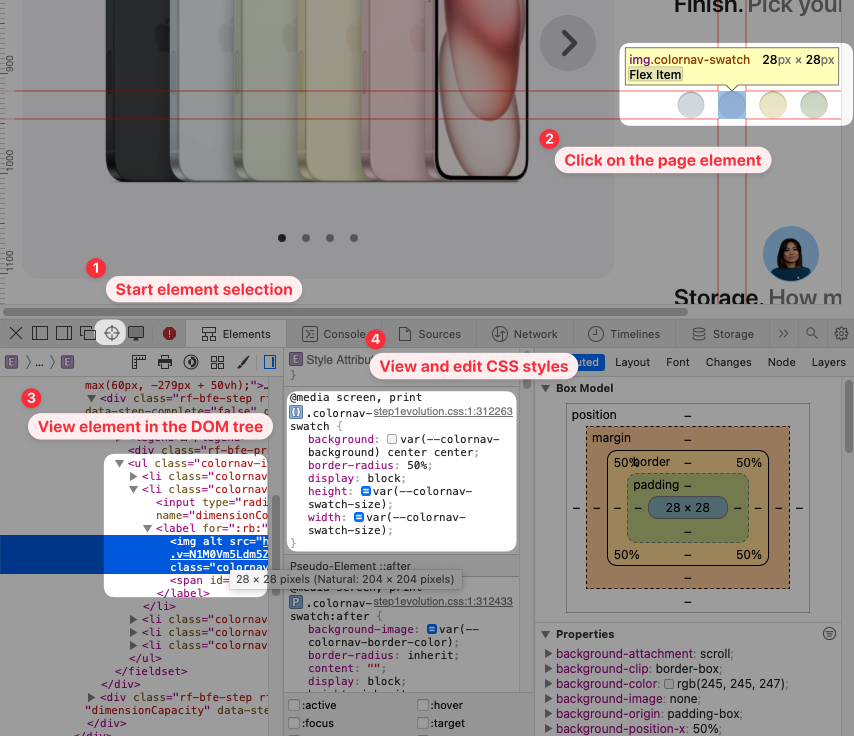Screen dimensions: 854x736
Task: Select the Font sidebar tab
Action: coord(678,362)
